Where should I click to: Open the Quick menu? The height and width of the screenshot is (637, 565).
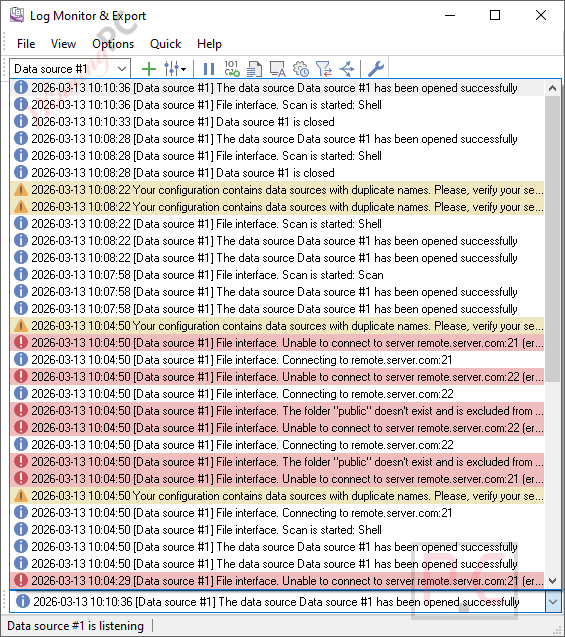(x=165, y=44)
